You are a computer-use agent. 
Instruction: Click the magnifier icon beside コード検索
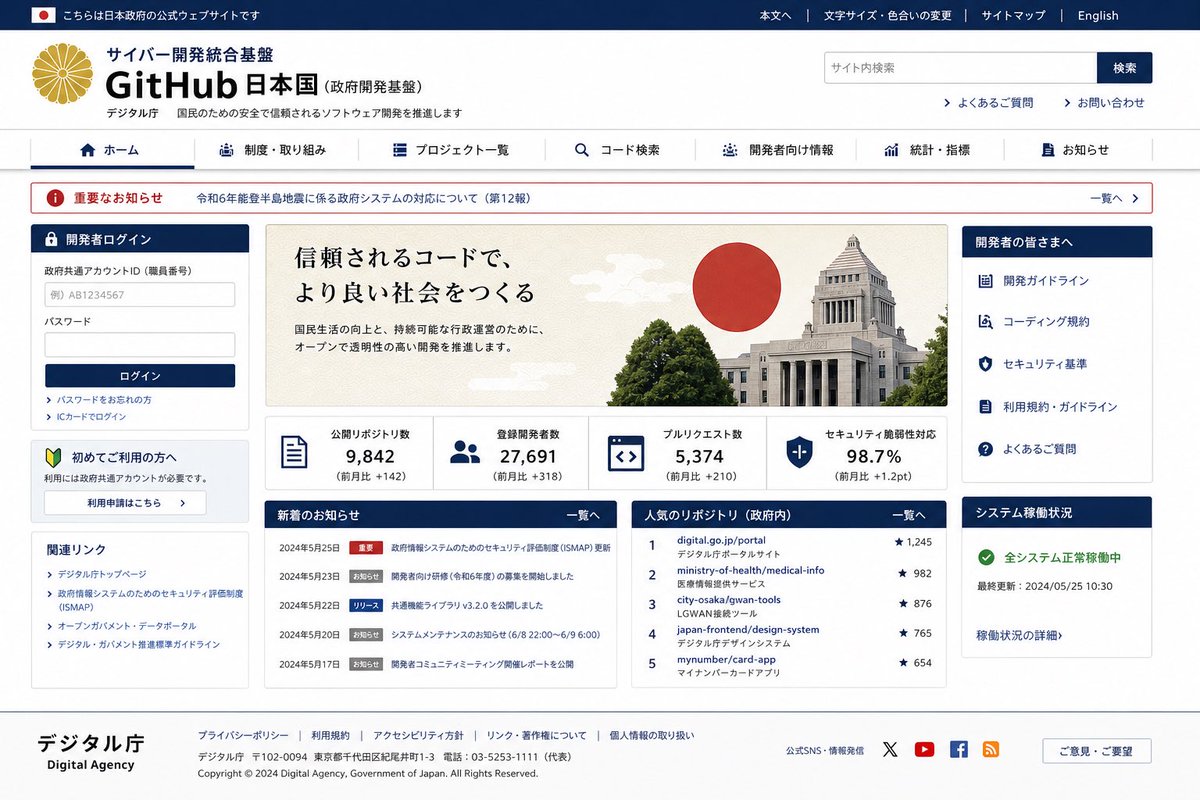[582, 150]
